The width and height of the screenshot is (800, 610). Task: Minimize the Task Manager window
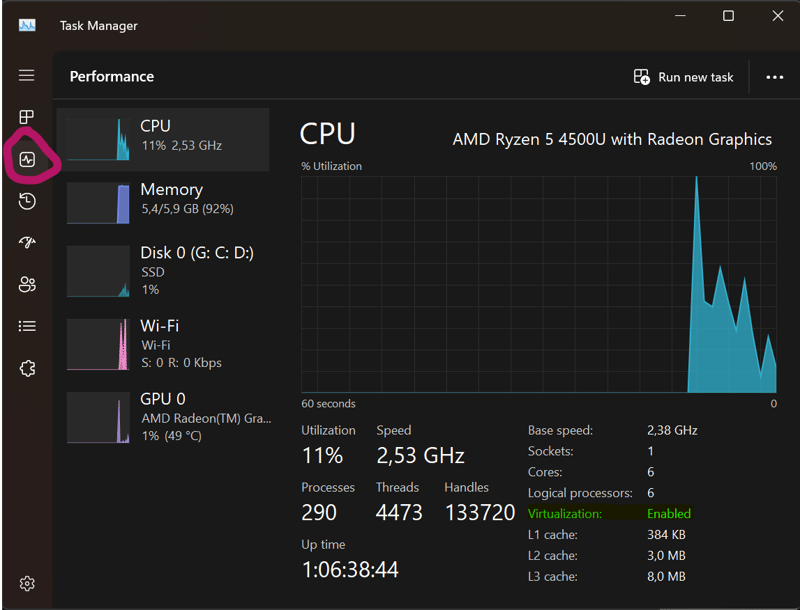(680, 16)
